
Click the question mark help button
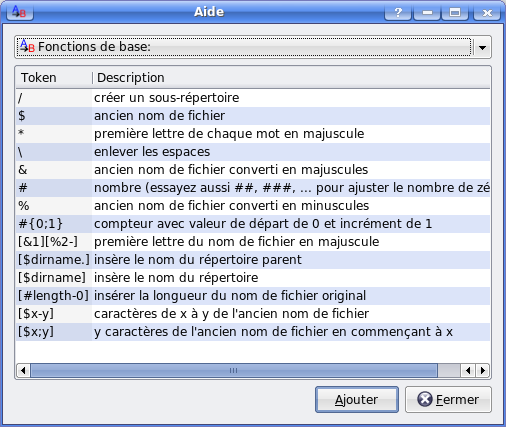[x=398, y=12]
